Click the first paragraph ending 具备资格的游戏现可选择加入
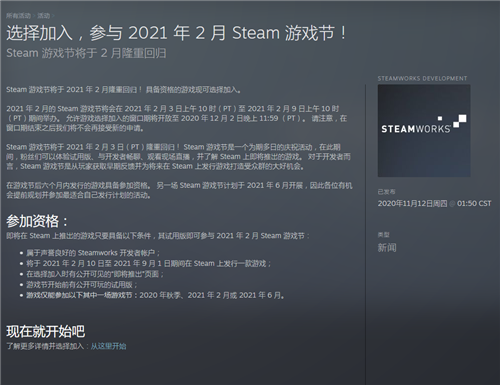This screenshot has width=500, height=385. [x=124, y=90]
